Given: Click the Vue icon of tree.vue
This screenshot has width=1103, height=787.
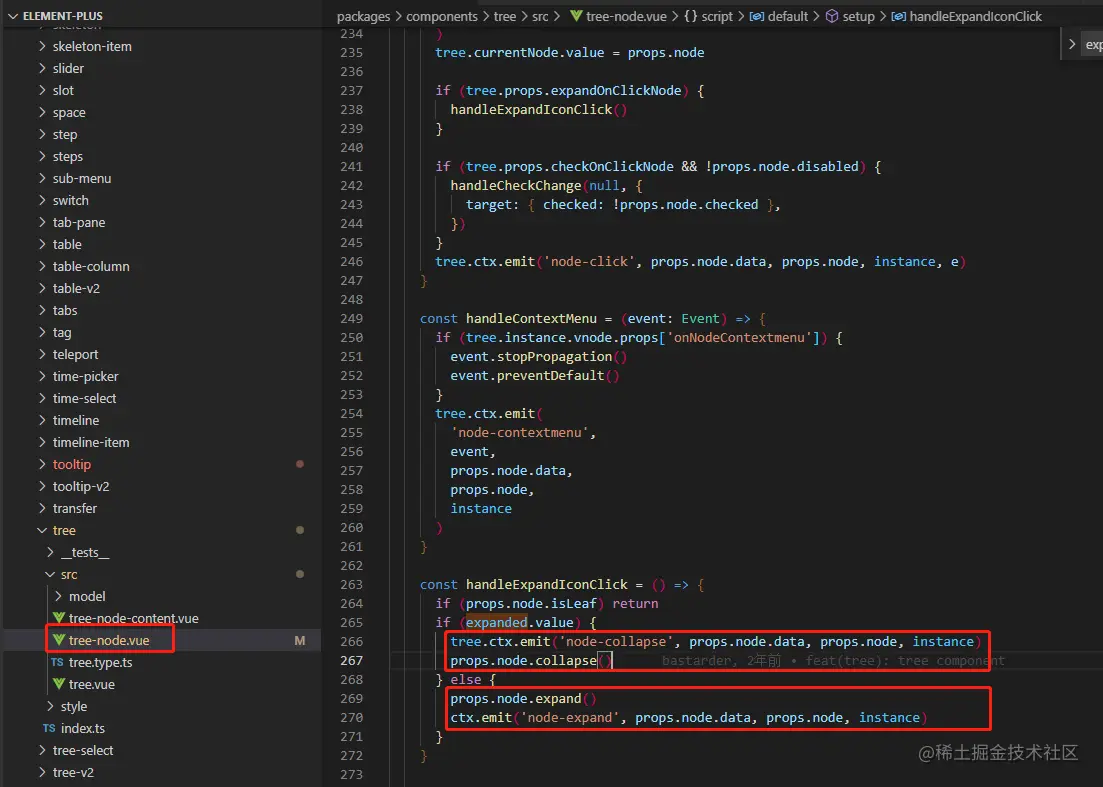Looking at the screenshot, I should tap(59, 684).
